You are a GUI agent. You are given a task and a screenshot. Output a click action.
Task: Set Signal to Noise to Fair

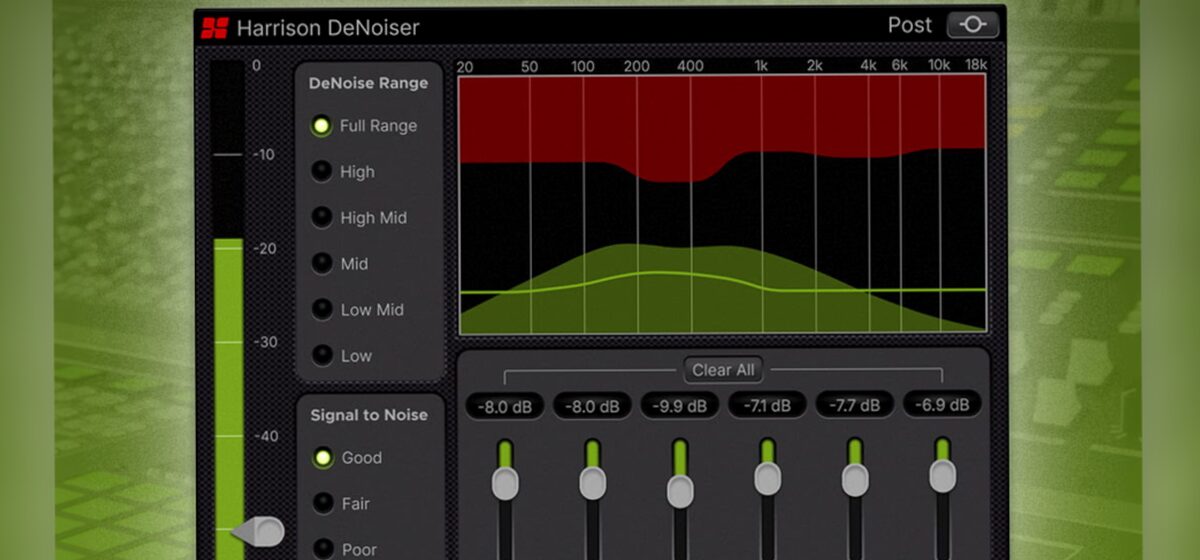[342, 504]
